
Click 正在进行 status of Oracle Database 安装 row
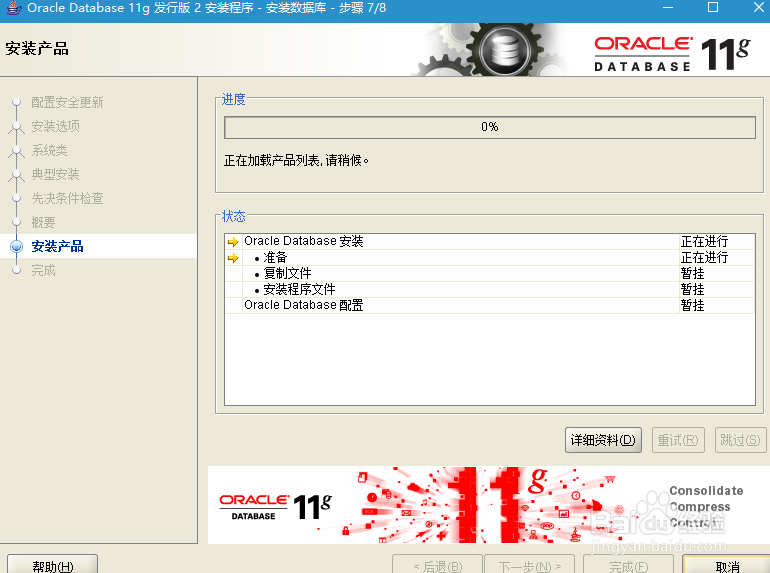coord(704,242)
